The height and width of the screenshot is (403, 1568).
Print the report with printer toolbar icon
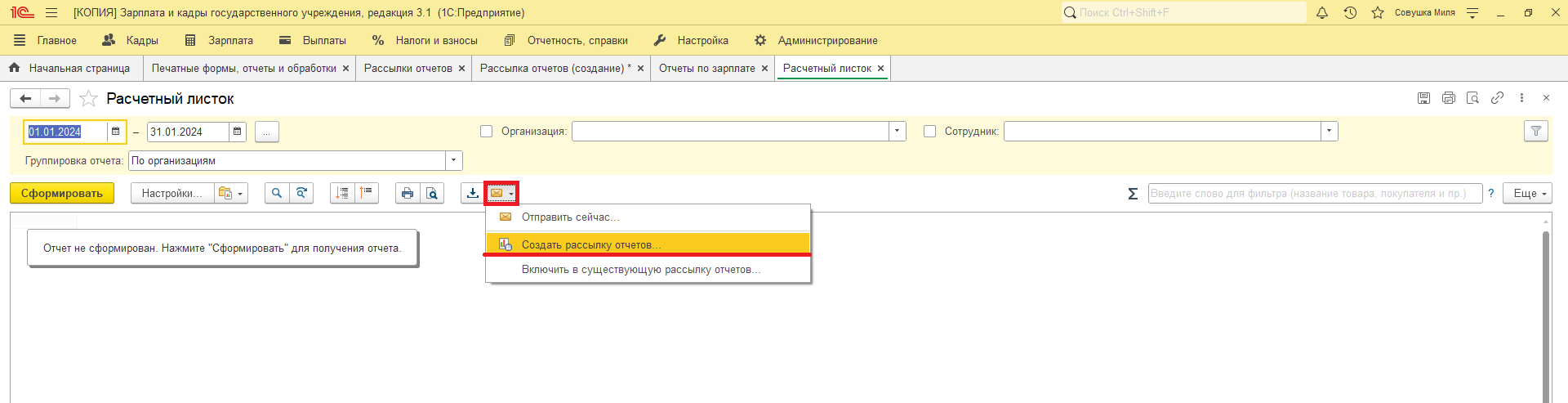408,193
